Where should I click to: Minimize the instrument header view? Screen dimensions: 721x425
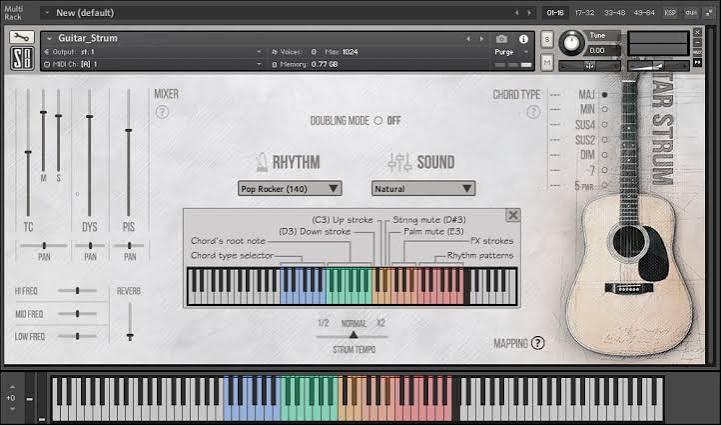[x=698, y=43]
